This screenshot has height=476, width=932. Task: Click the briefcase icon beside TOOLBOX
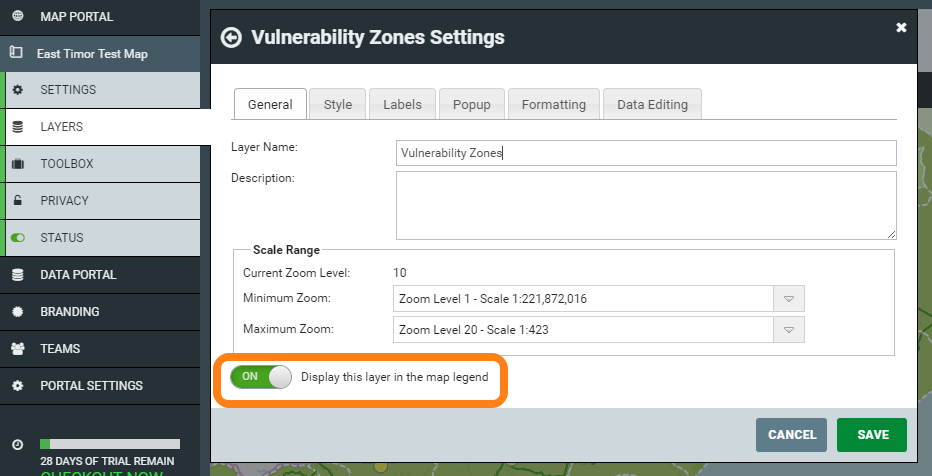click(x=18, y=163)
